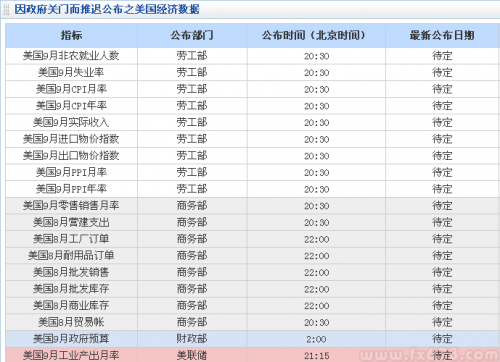Click 劳工部 in the 美国9月失业率 row
This screenshot has width=500, height=362.
click(x=192, y=72)
